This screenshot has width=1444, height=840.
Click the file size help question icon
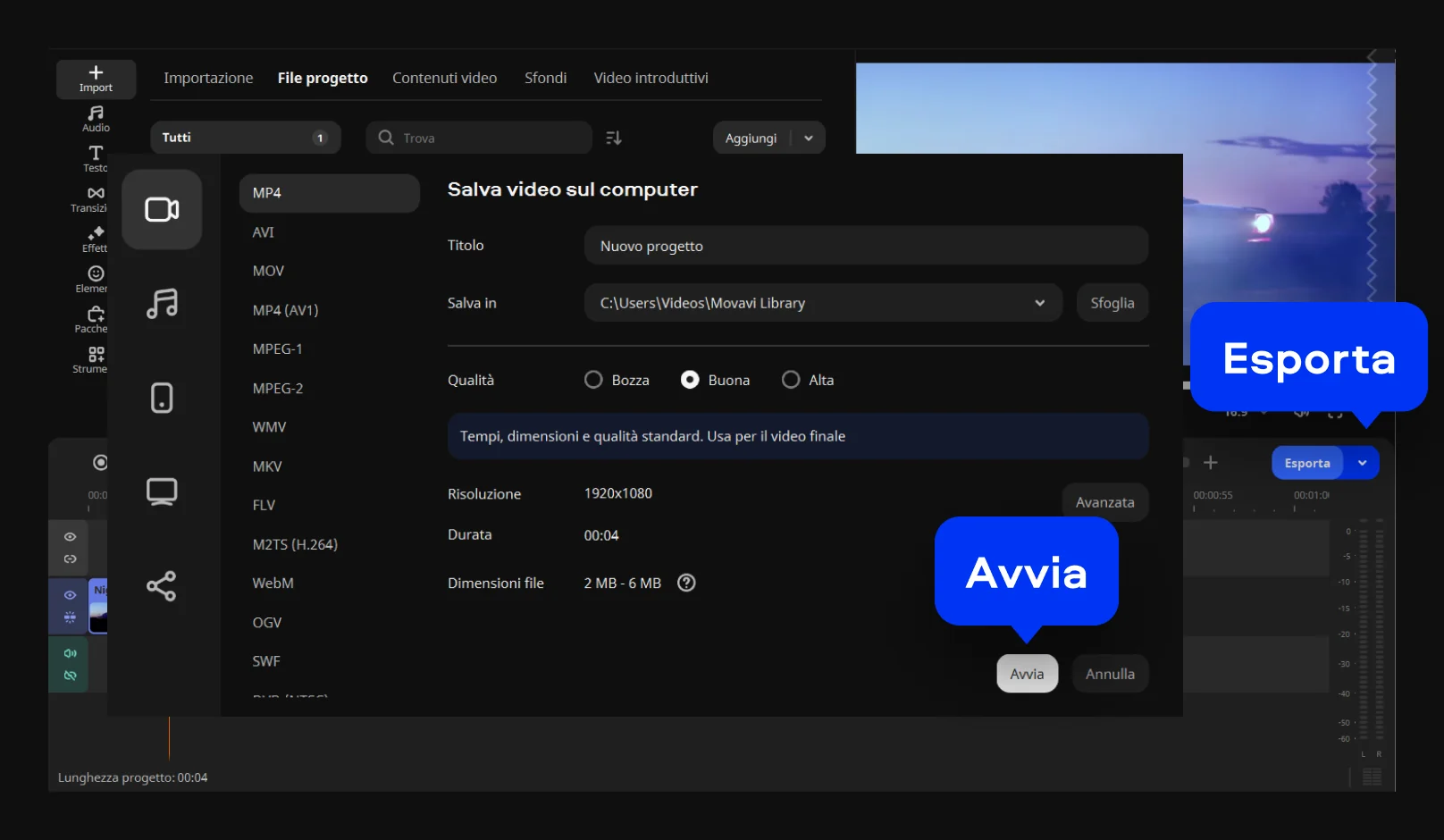686,583
